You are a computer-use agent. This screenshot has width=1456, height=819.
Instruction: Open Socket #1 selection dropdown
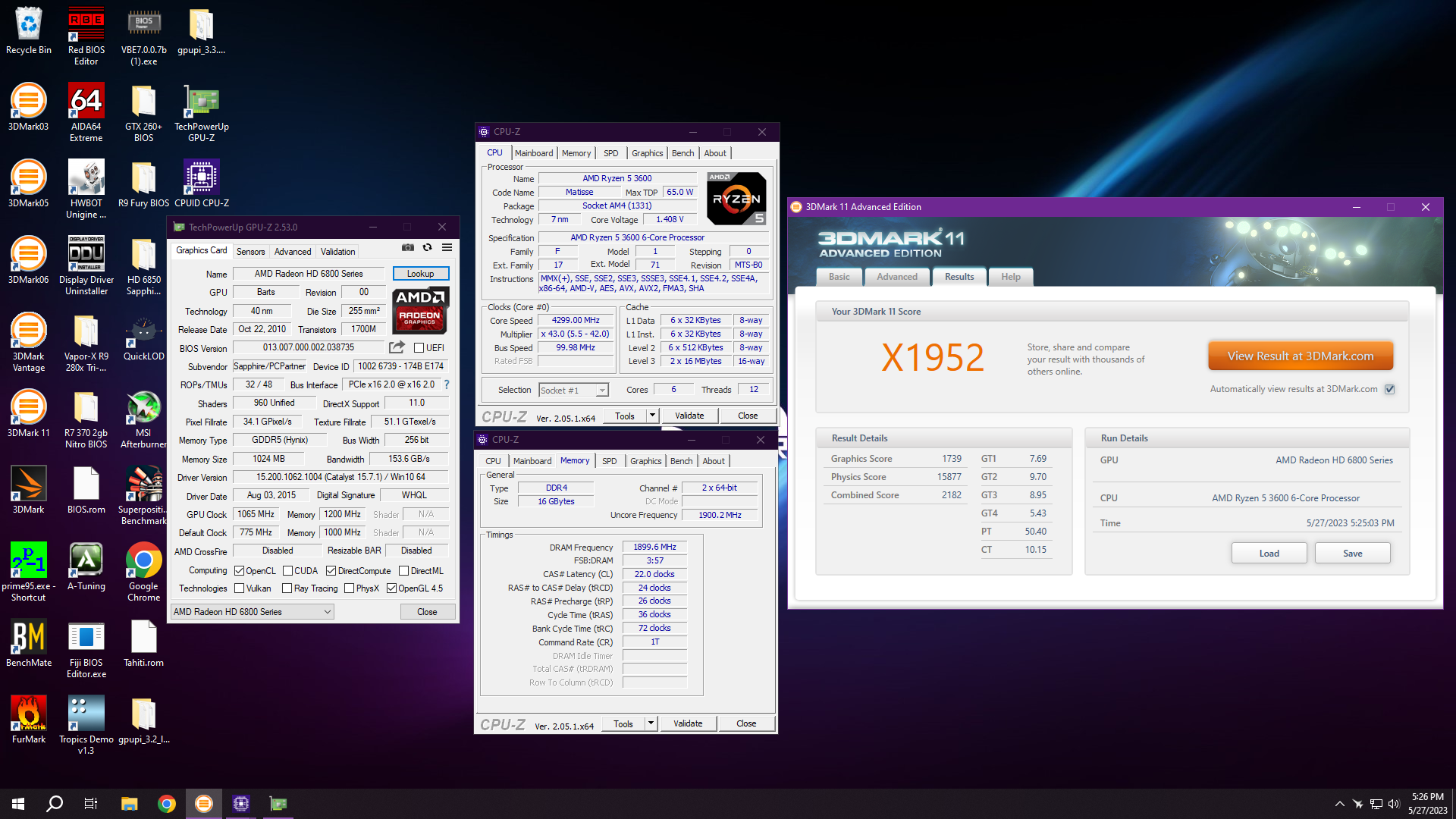(x=573, y=390)
